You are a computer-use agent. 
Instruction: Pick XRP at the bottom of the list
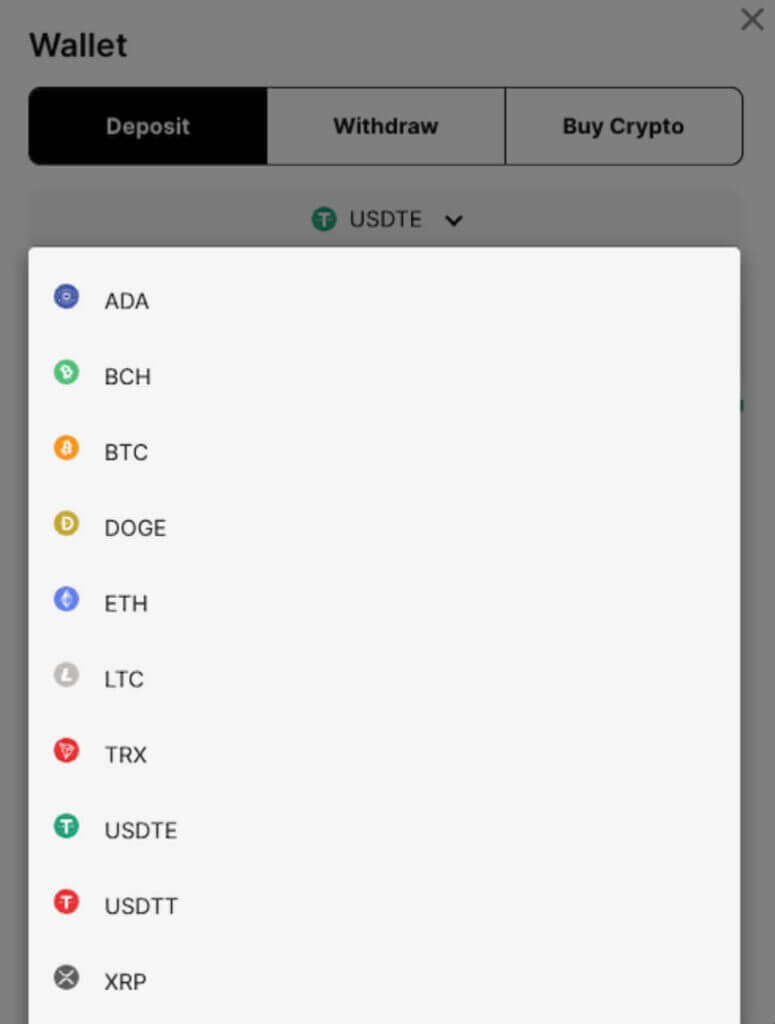(125, 981)
